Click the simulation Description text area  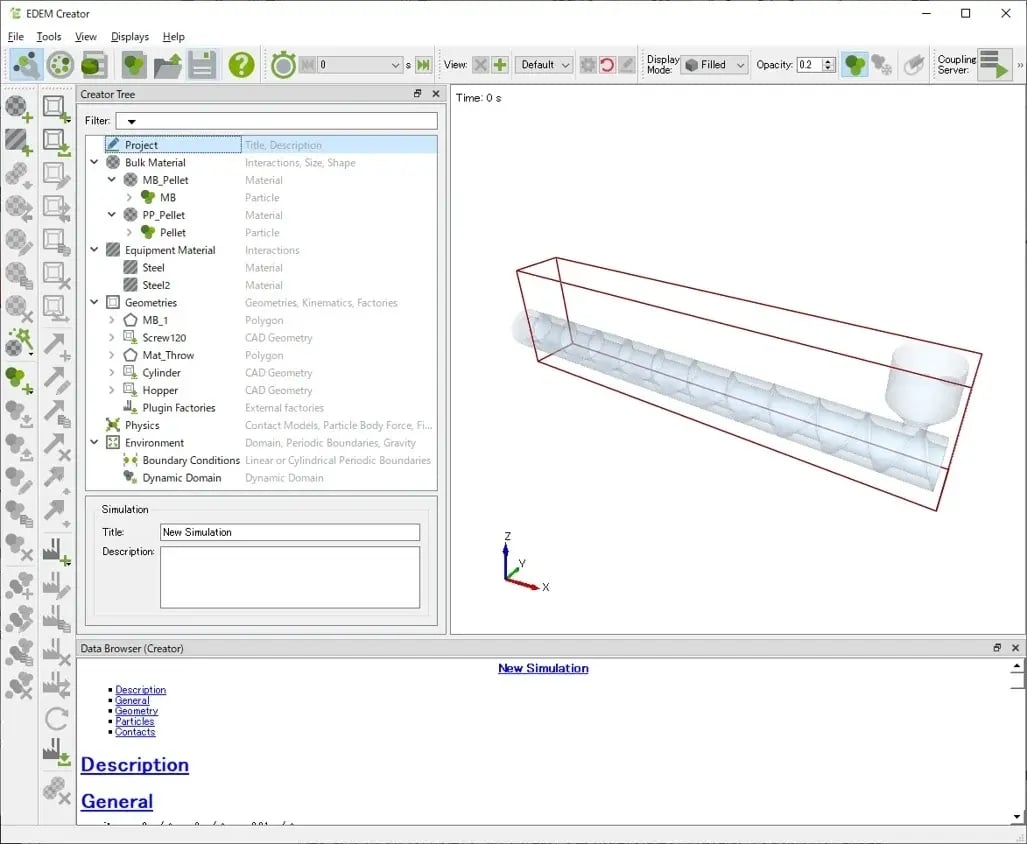pyautogui.click(x=289, y=577)
